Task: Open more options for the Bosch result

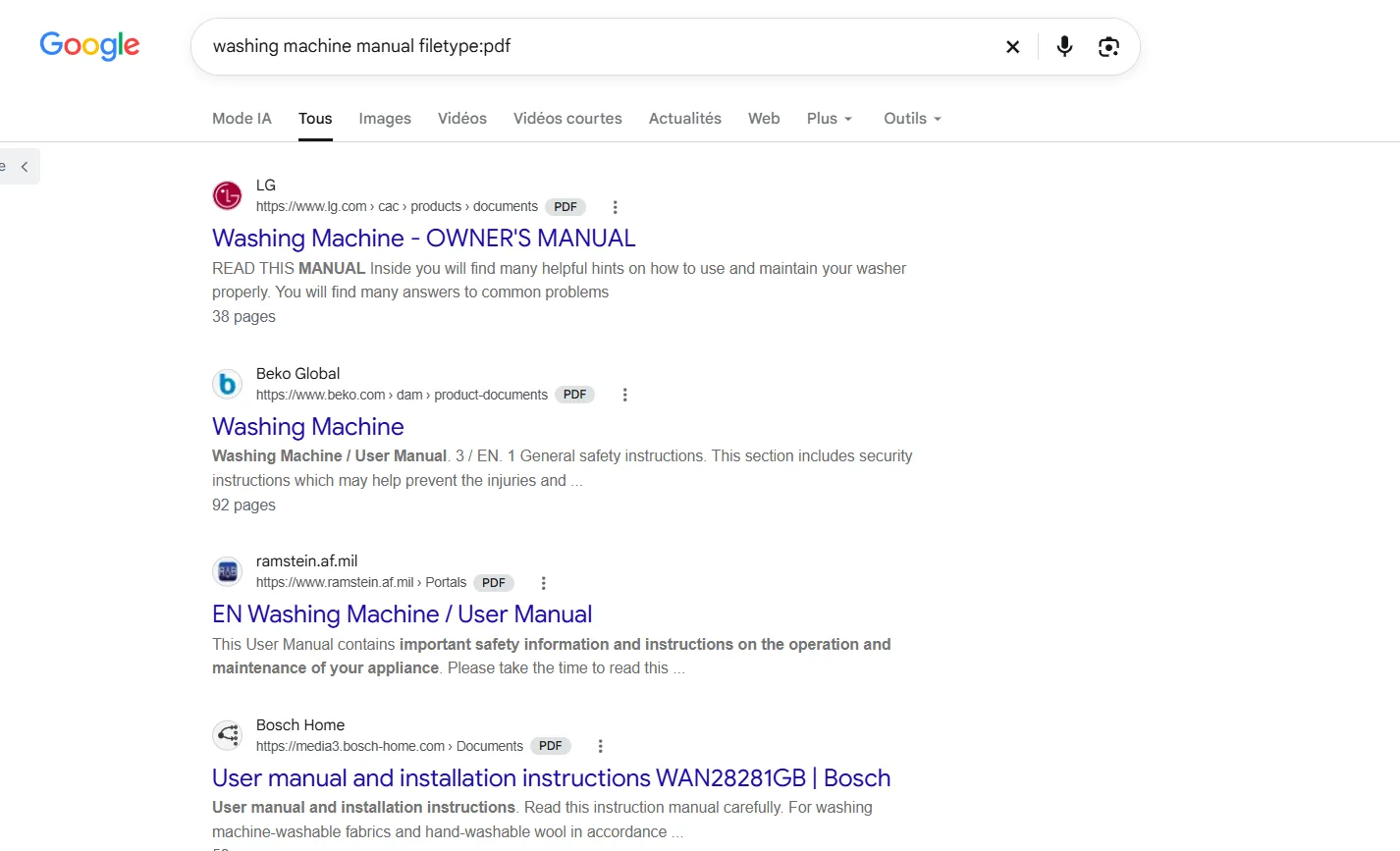Action: (600, 746)
